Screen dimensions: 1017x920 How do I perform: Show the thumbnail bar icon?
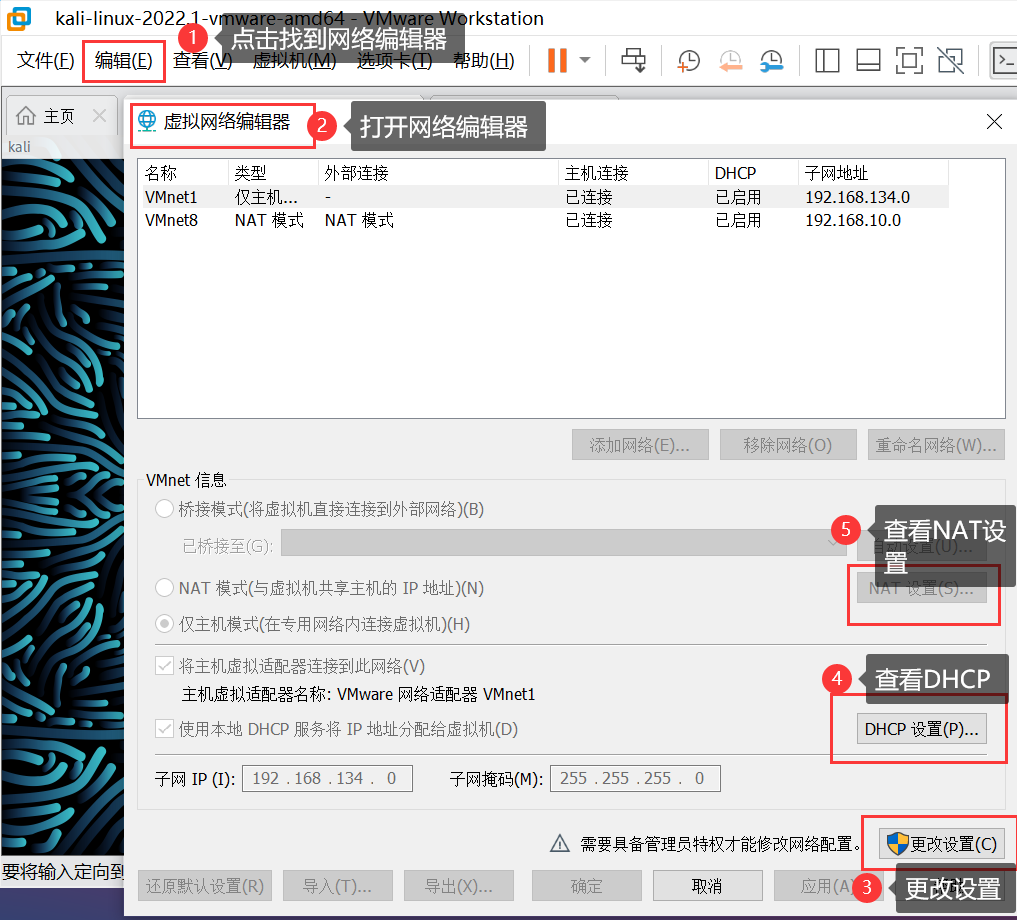tap(868, 61)
